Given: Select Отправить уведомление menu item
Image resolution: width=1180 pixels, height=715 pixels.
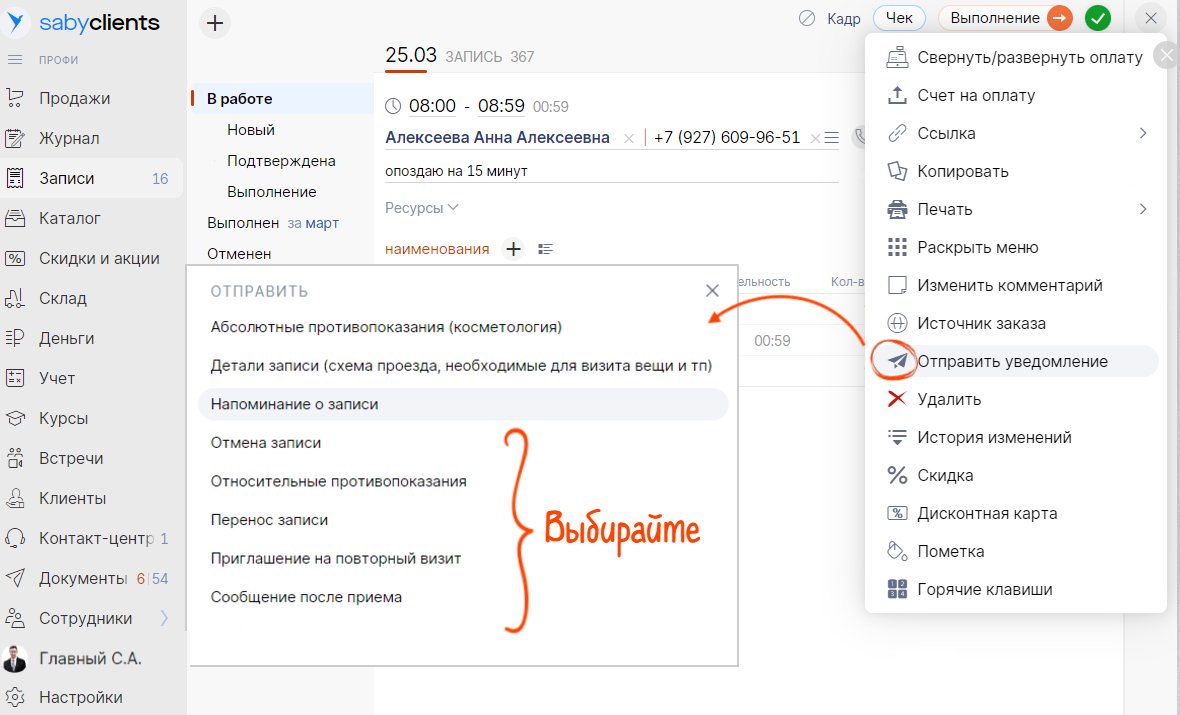Looking at the screenshot, I should pyautogui.click(x=1012, y=361).
